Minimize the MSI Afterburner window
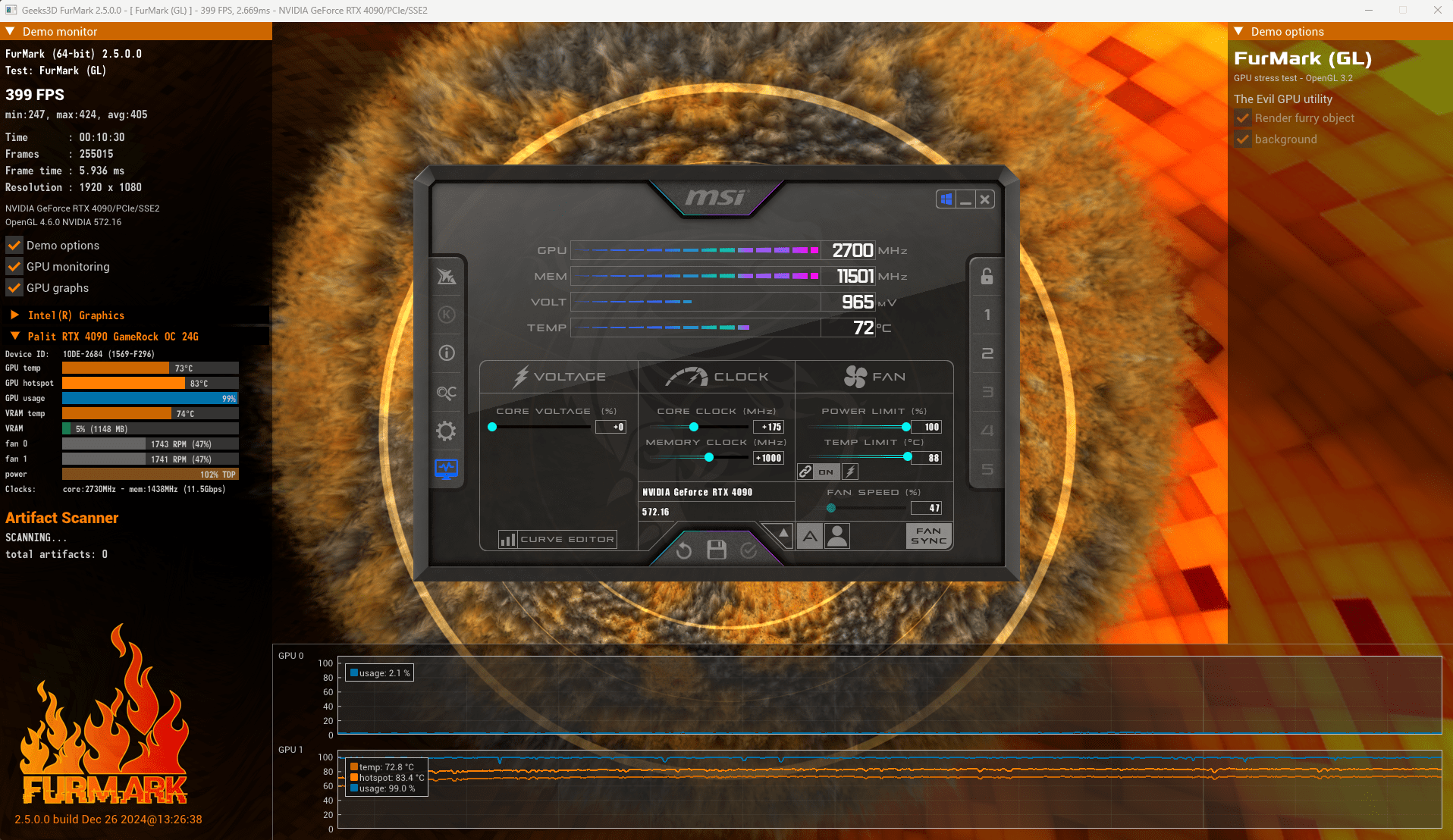 [x=965, y=199]
